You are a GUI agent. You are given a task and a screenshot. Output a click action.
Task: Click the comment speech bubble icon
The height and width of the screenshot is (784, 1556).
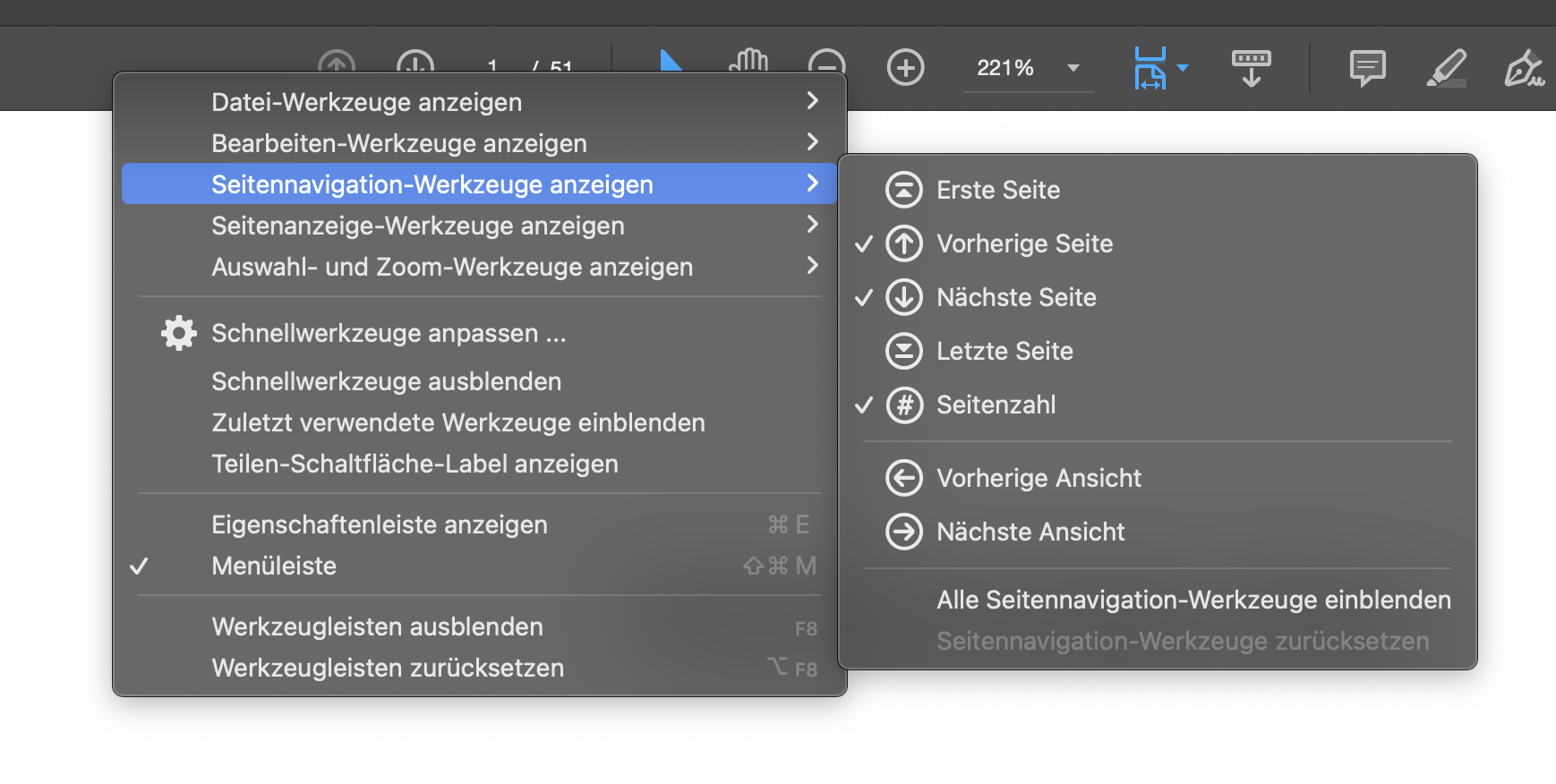pos(1367,68)
